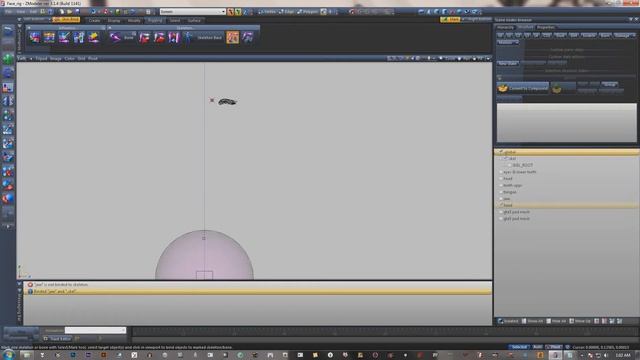Click the highlighted orange Skeleton Bind icon
The image size is (640, 360).
tap(233, 38)
